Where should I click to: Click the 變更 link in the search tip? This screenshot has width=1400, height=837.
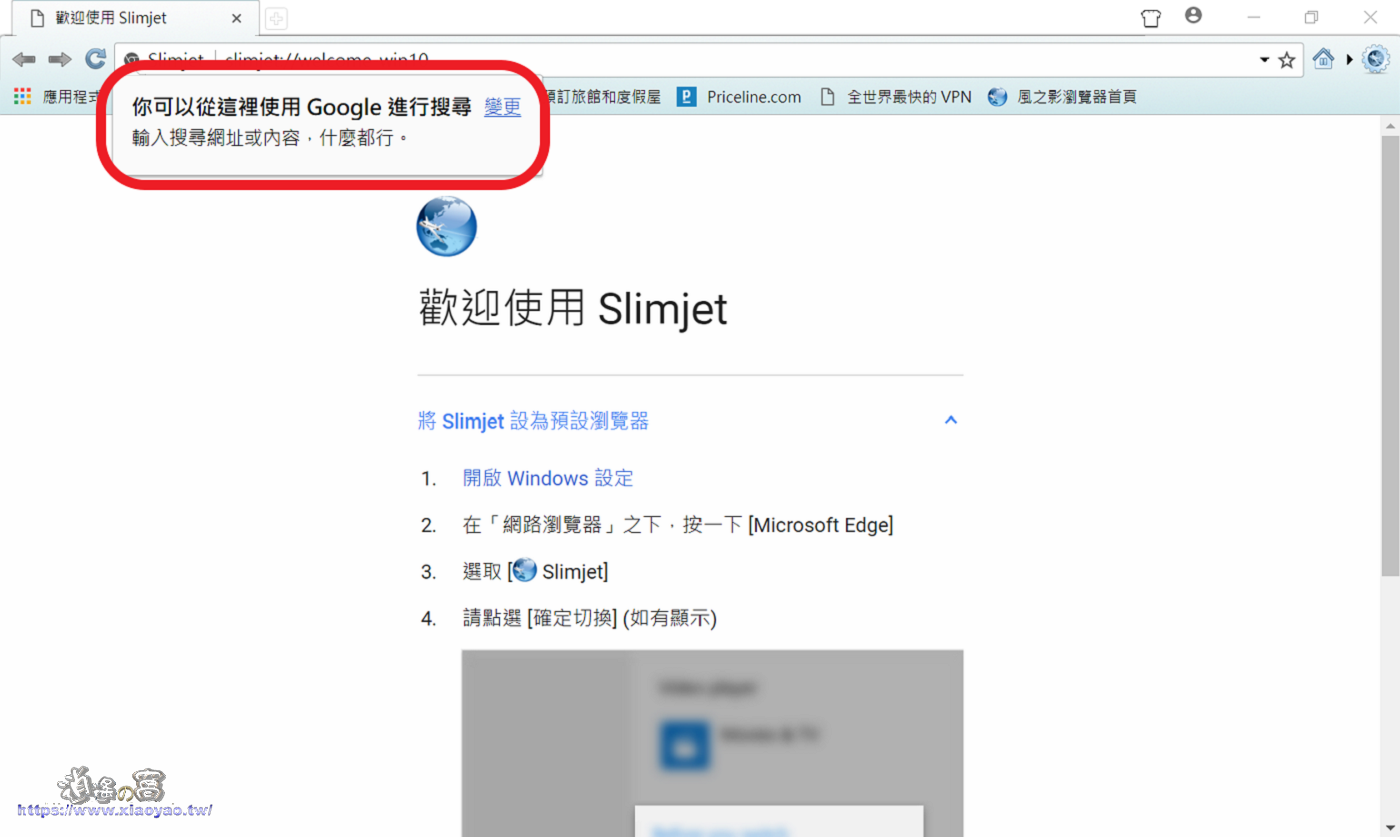[502, 107]
